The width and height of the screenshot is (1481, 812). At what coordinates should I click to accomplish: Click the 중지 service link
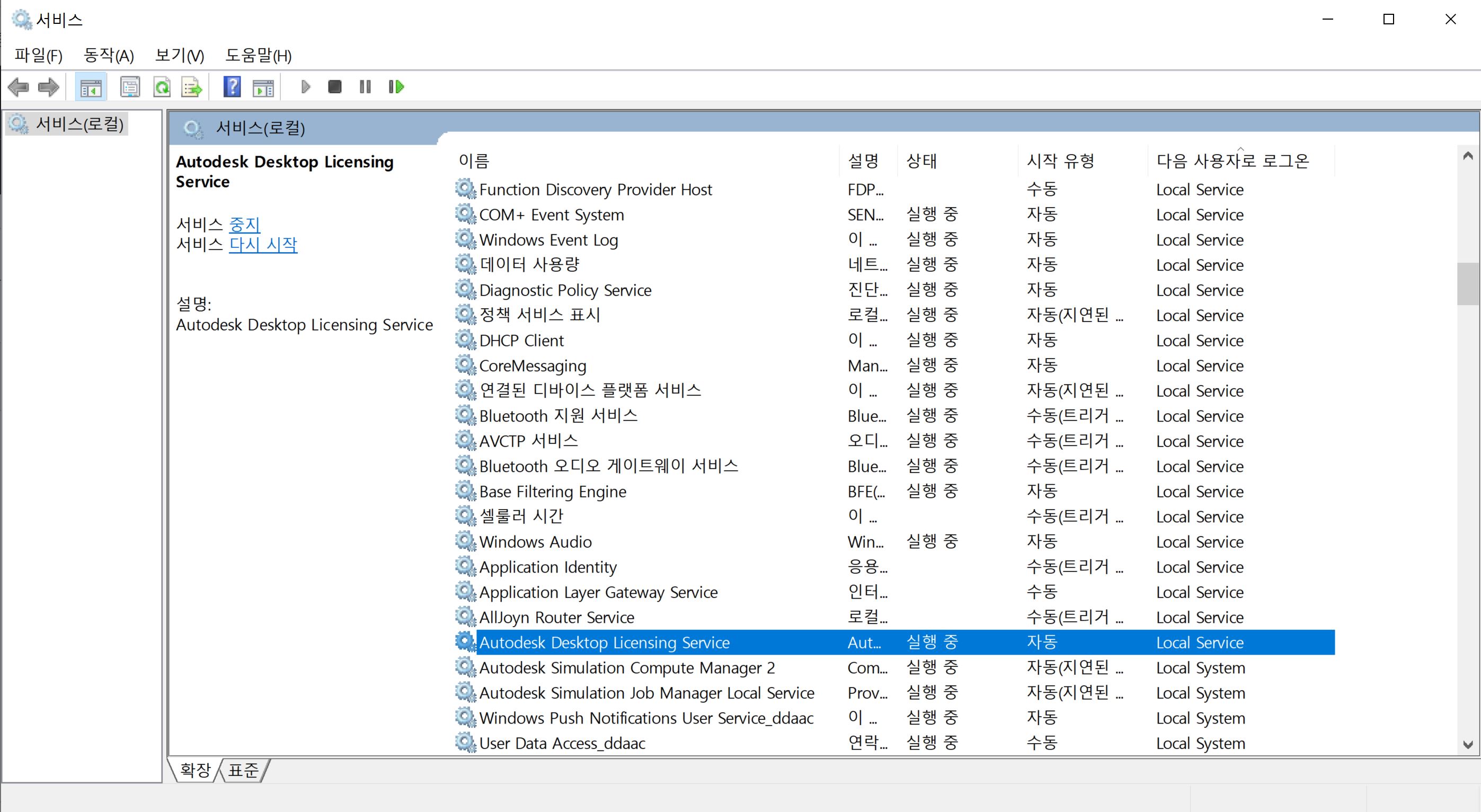pos(245,224)
